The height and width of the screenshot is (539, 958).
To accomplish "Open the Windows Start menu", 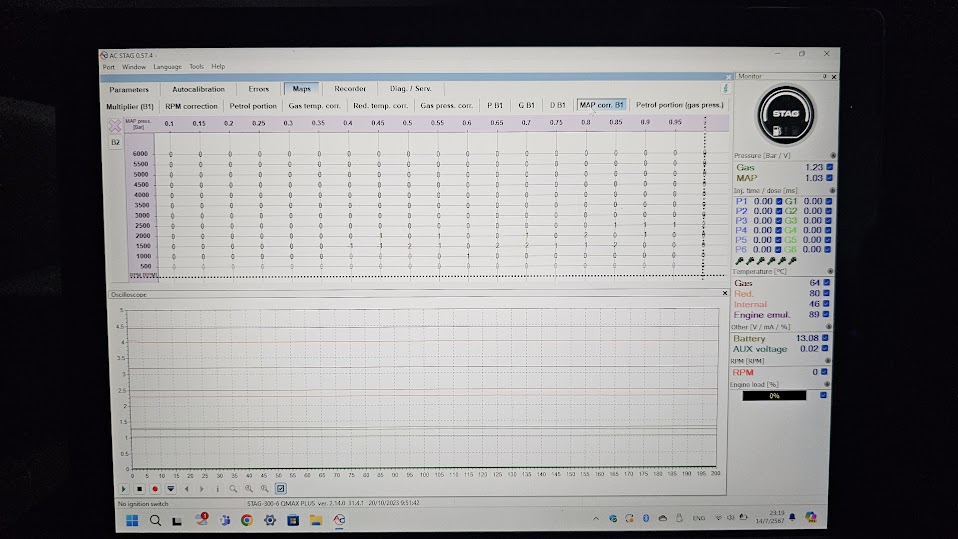I will [x=132, y=520].
